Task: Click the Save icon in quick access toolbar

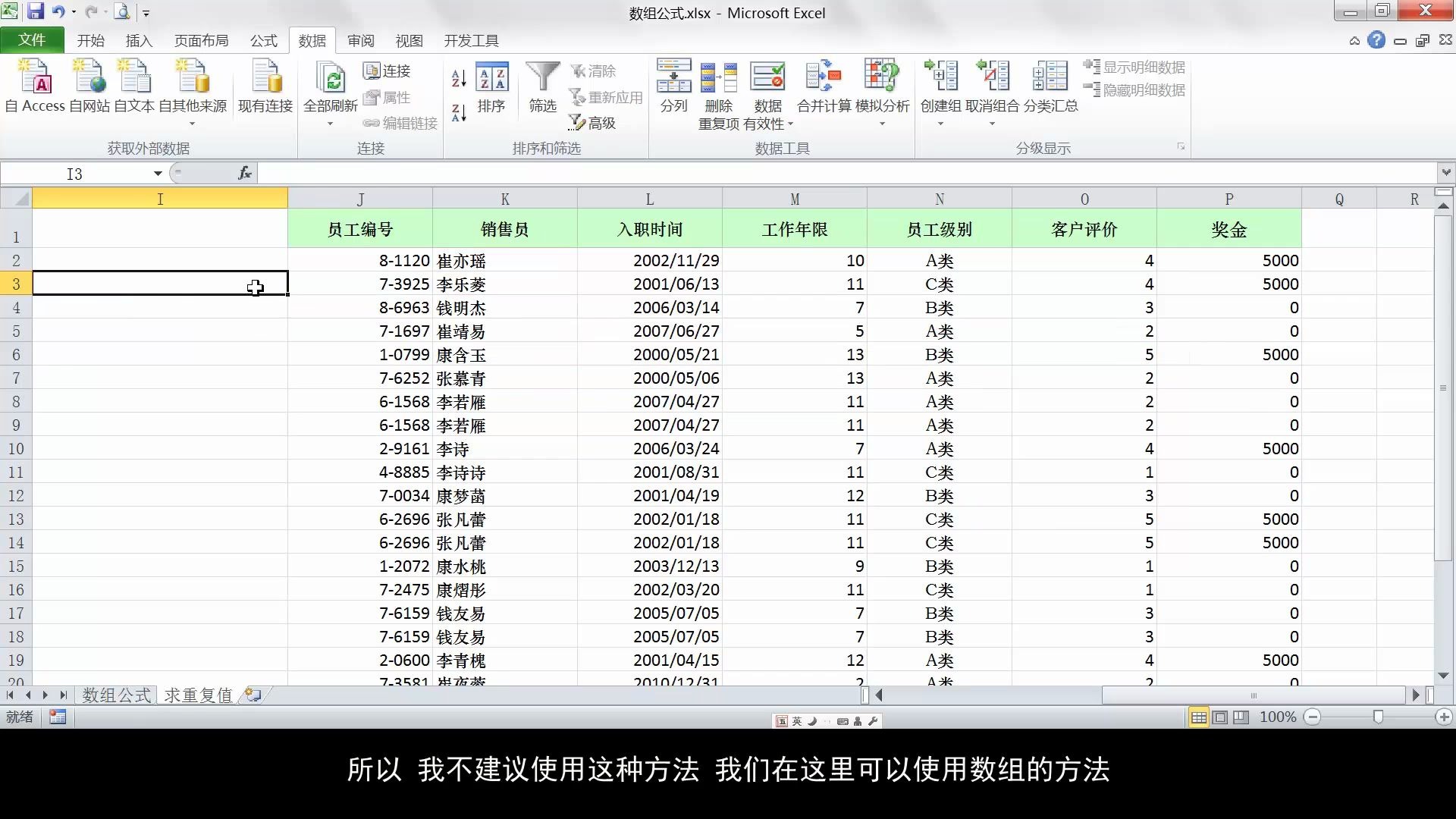Action: 35,12
